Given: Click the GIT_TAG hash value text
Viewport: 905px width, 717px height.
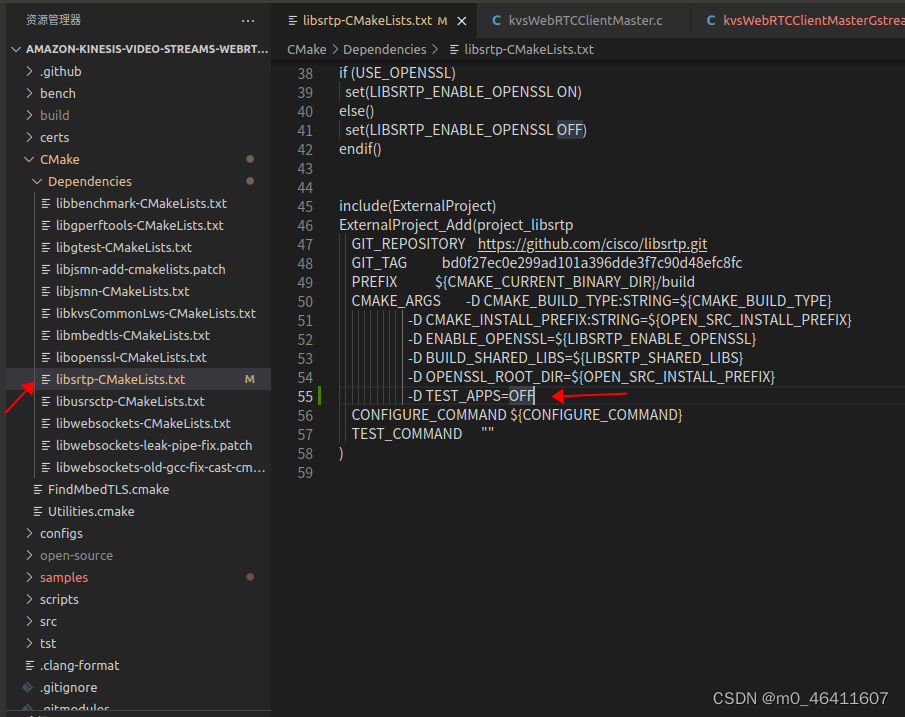Looking at the screenshot, I should [592, 263].
